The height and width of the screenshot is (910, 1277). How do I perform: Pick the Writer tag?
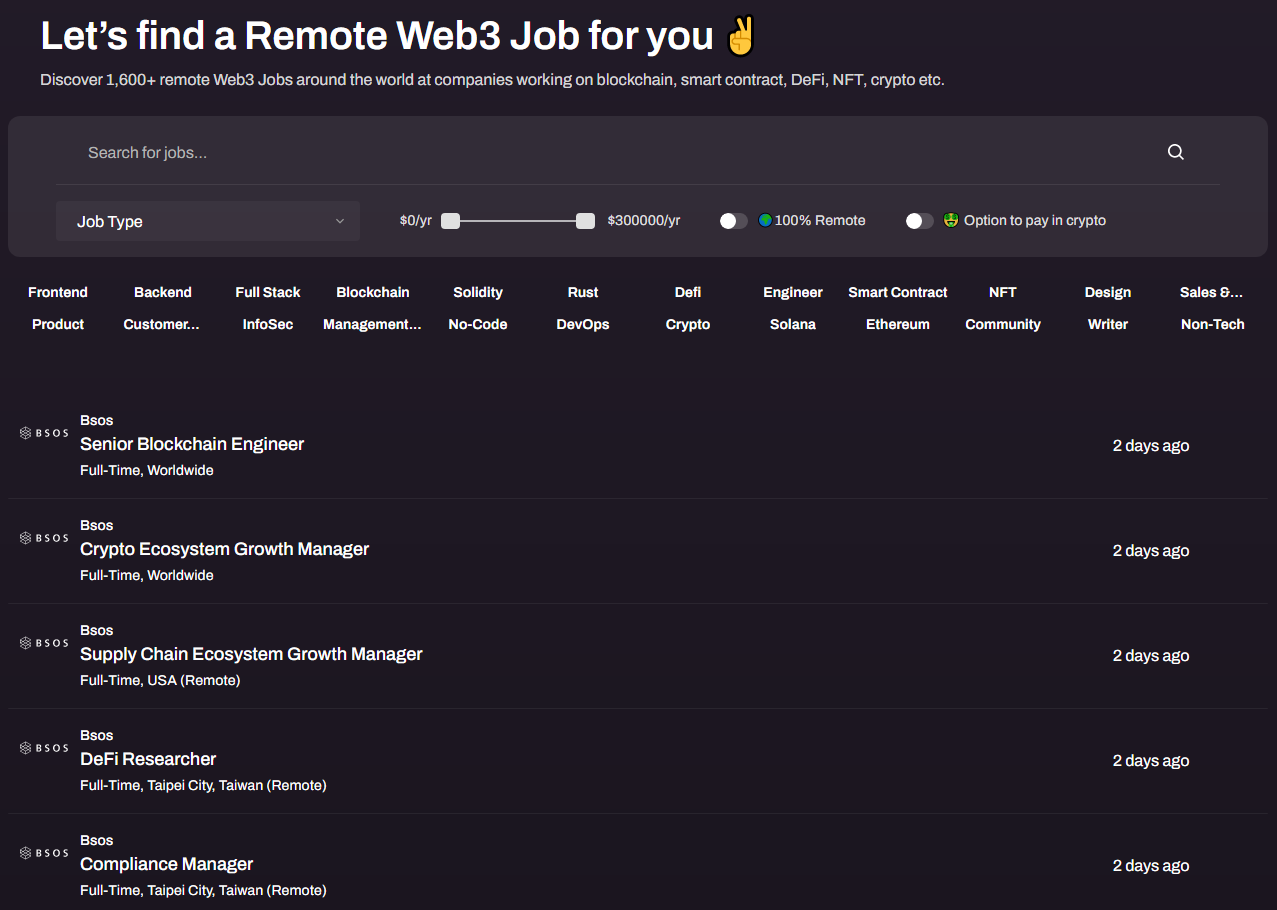pos(1108,324)
